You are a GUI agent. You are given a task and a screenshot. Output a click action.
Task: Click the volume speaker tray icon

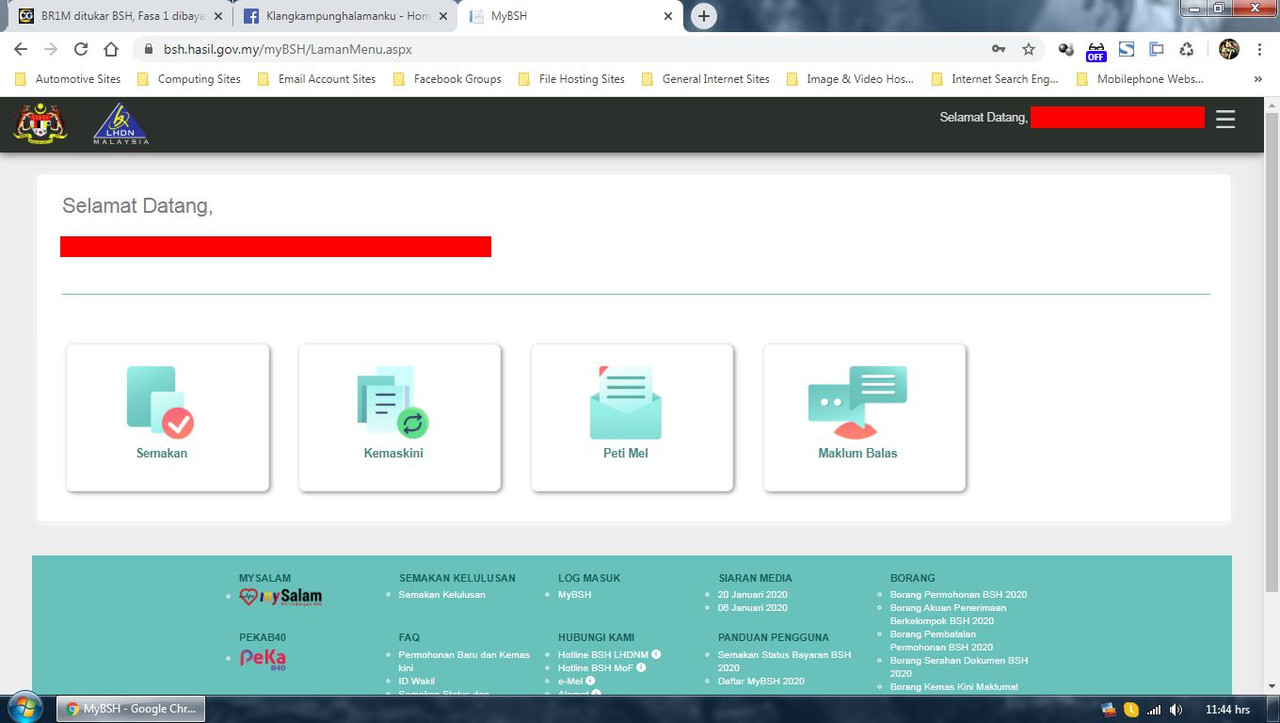pyautogui.click(x=1176, y=710)
